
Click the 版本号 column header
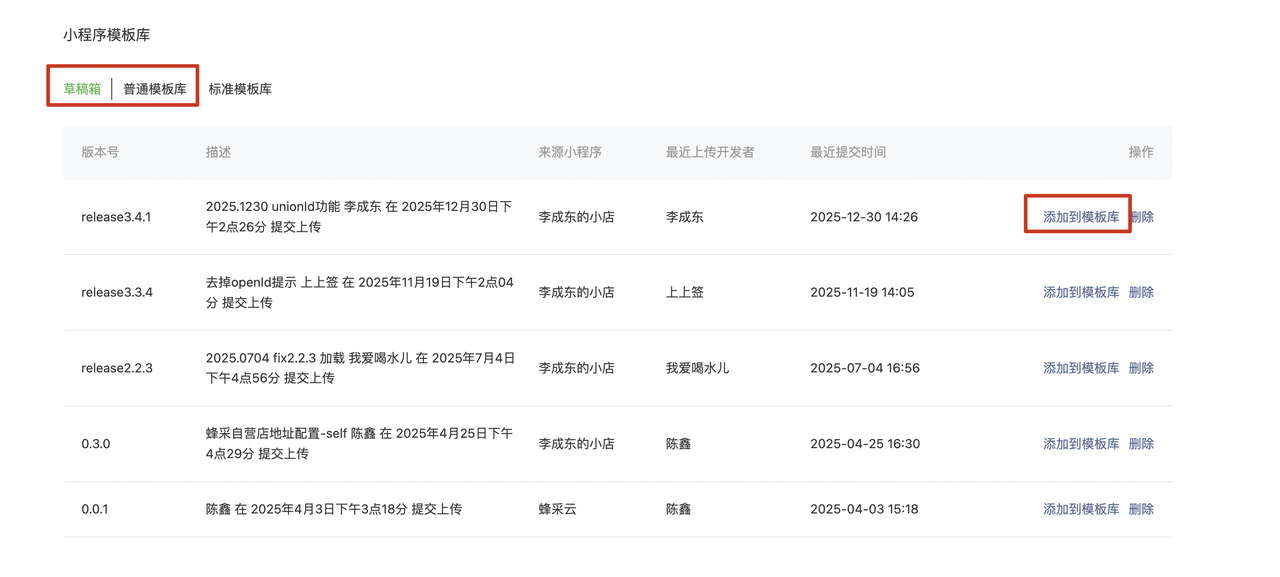tap(100, 152)
